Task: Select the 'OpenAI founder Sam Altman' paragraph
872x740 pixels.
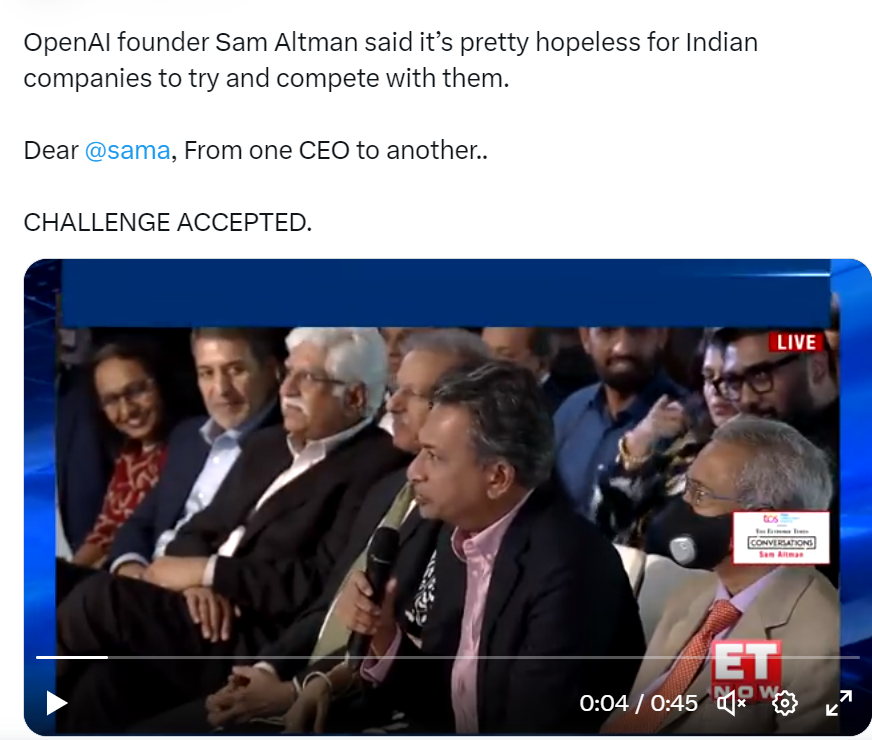Action: tap(390, 60)
